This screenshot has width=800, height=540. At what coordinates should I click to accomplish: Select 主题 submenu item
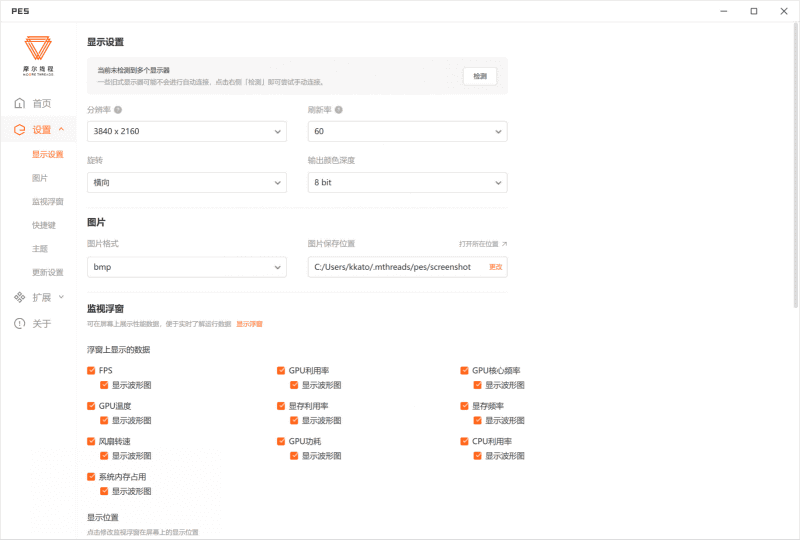(40, 249)
